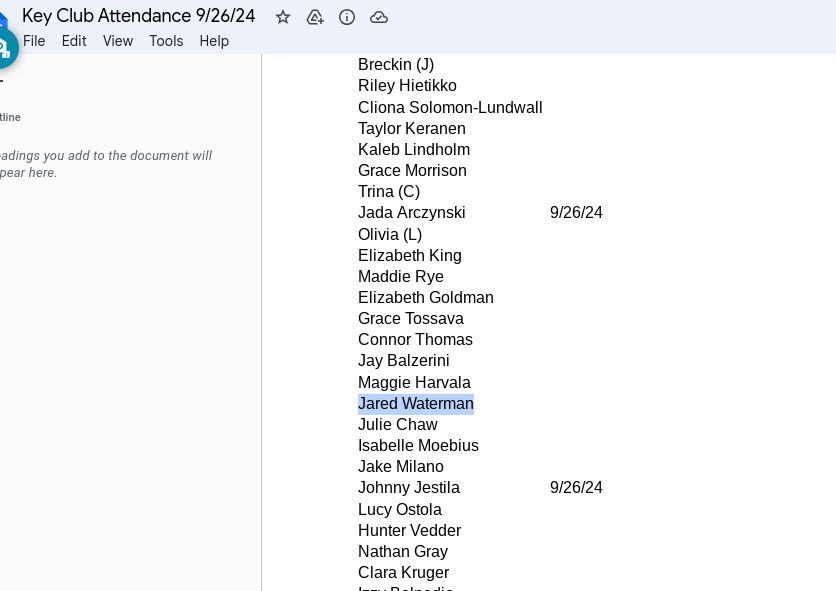Click on the name Riley Hietikko
The width and height of the screenshot is (836, 591).
pos(407,86)
